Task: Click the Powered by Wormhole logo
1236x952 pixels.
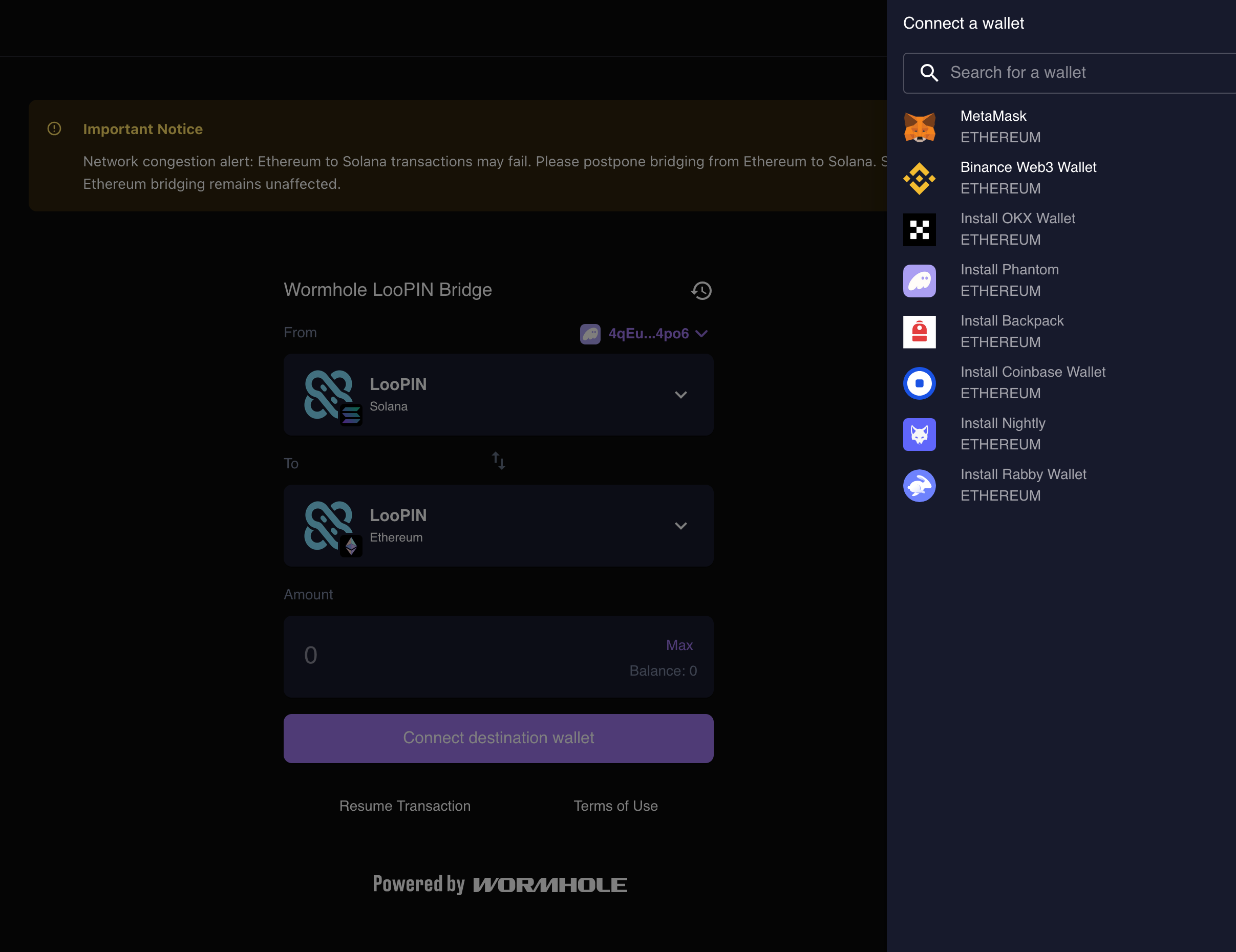Action: 499,883
